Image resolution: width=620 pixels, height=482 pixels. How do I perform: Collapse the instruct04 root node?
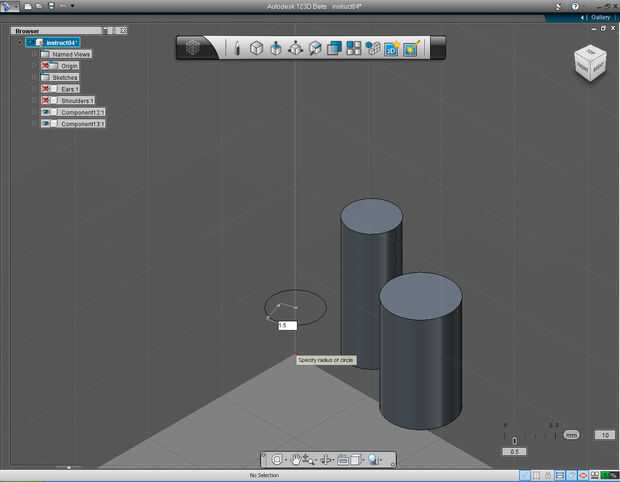coord(19,43)
